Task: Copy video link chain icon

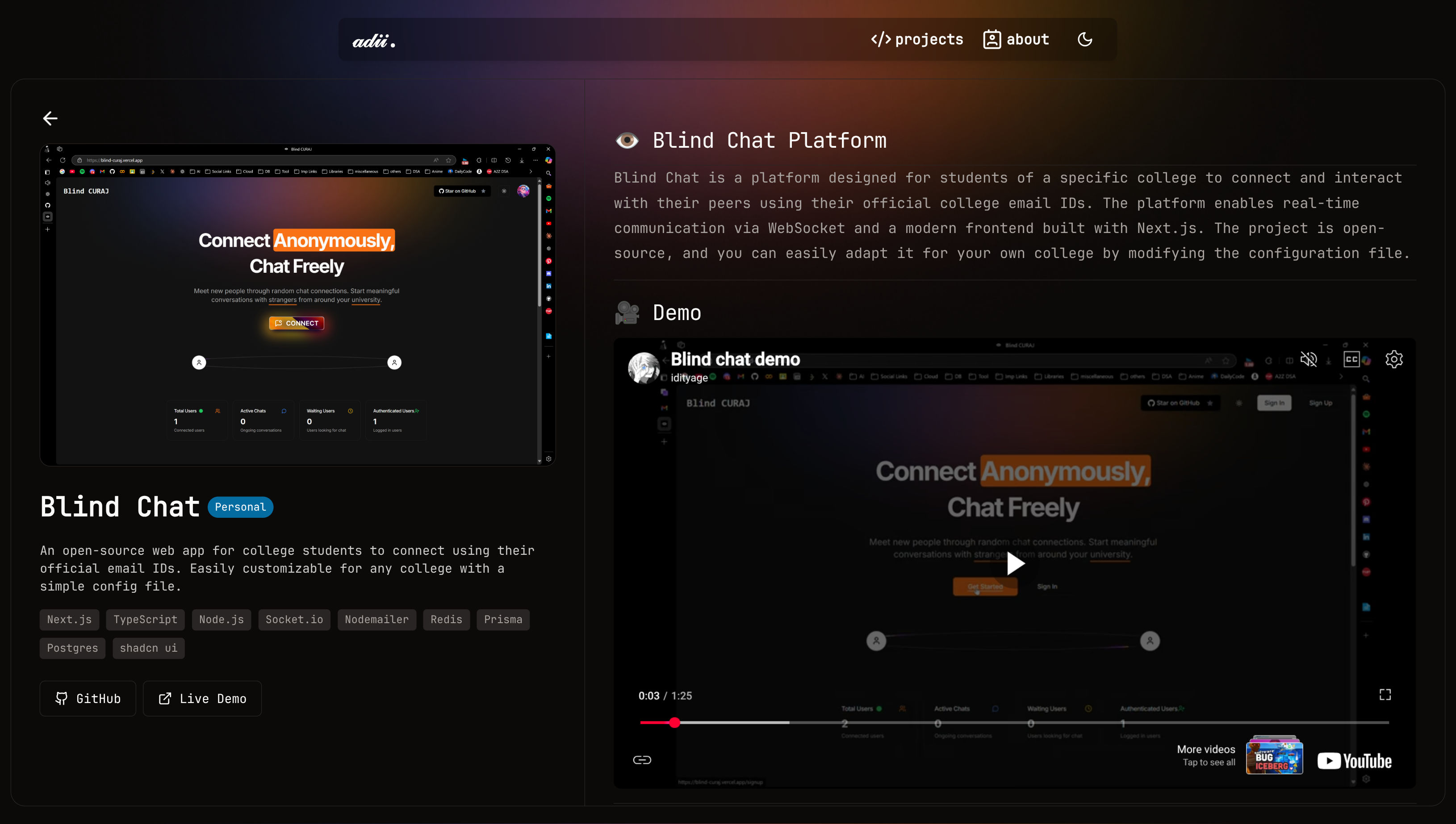Action: pos(642,759)
